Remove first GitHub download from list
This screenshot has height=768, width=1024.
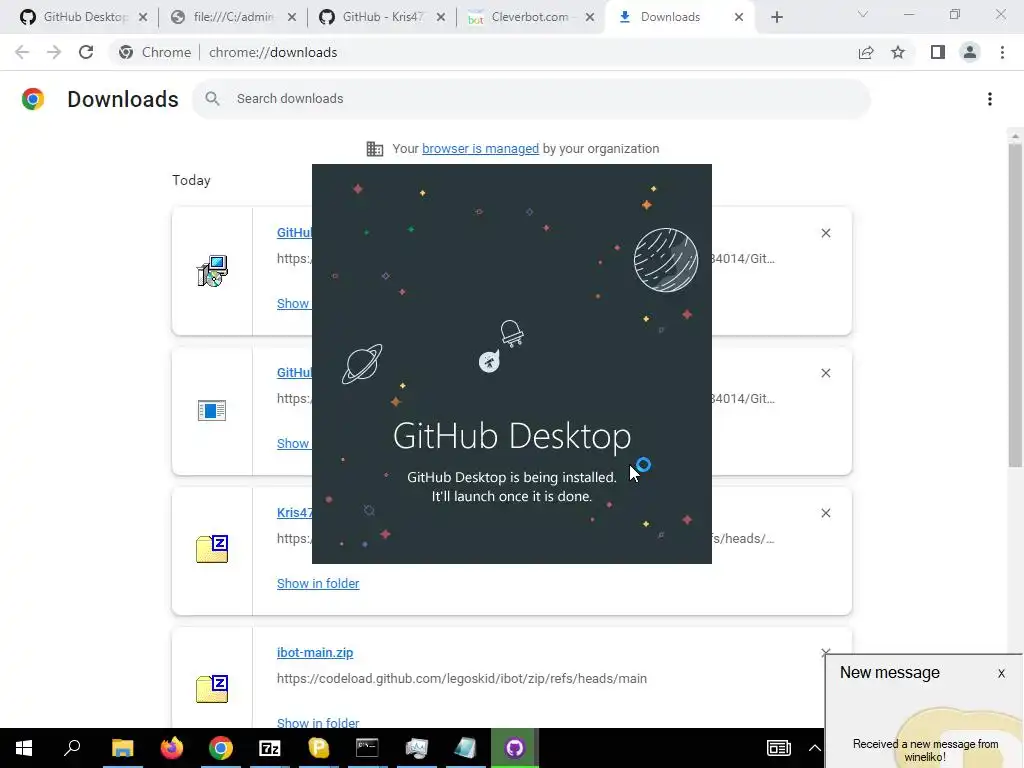point(825,233)
